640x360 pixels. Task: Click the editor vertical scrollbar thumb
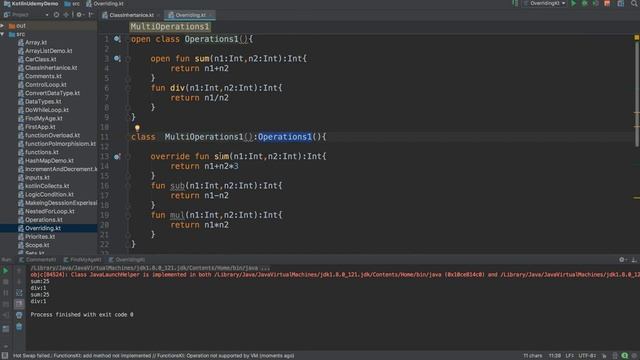click(x=637, y=94)
